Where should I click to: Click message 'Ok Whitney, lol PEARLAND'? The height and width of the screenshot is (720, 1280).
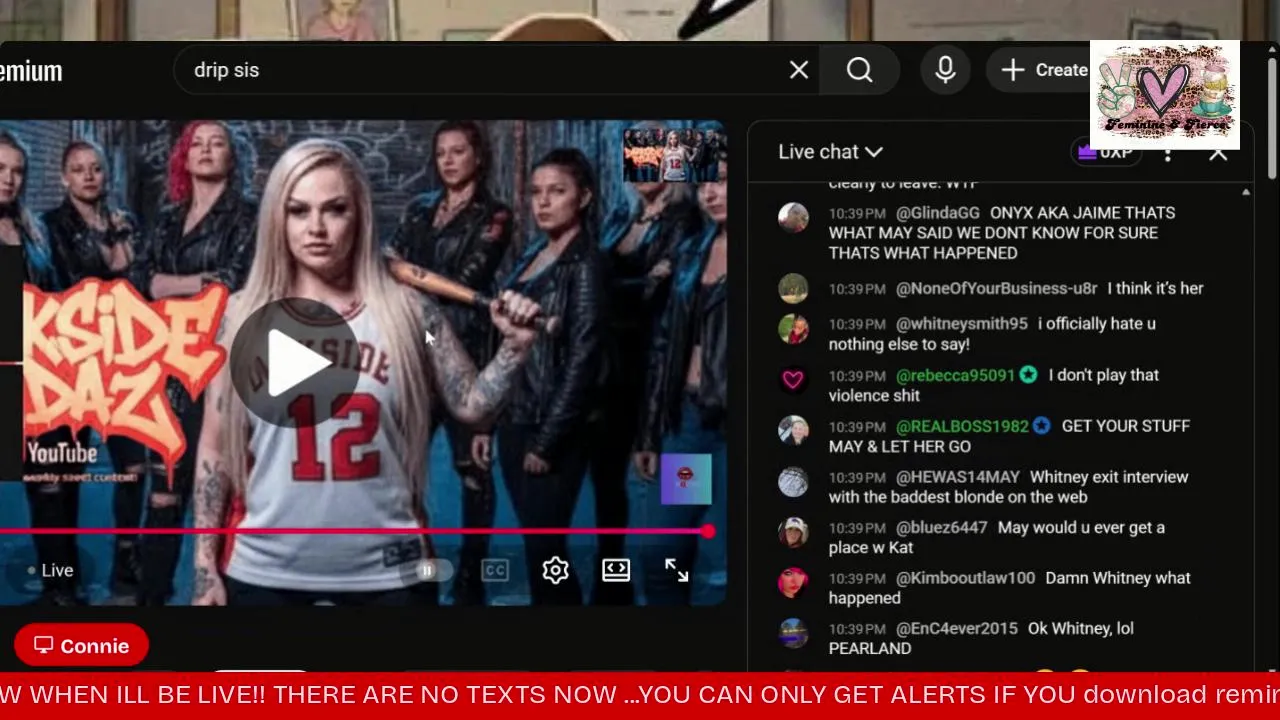(981, 639)
